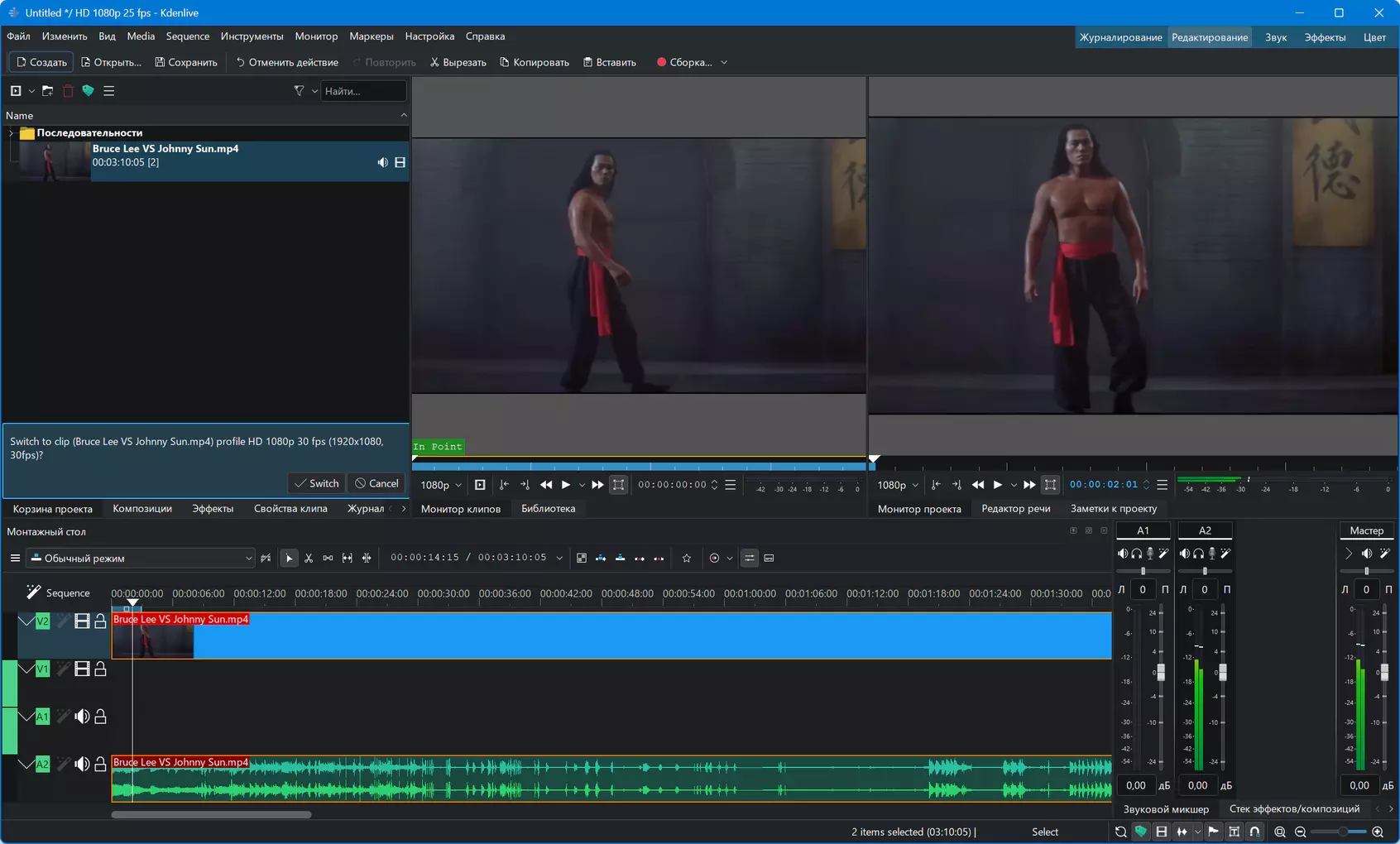Click the green tag icon in project bin

(88, 91)
